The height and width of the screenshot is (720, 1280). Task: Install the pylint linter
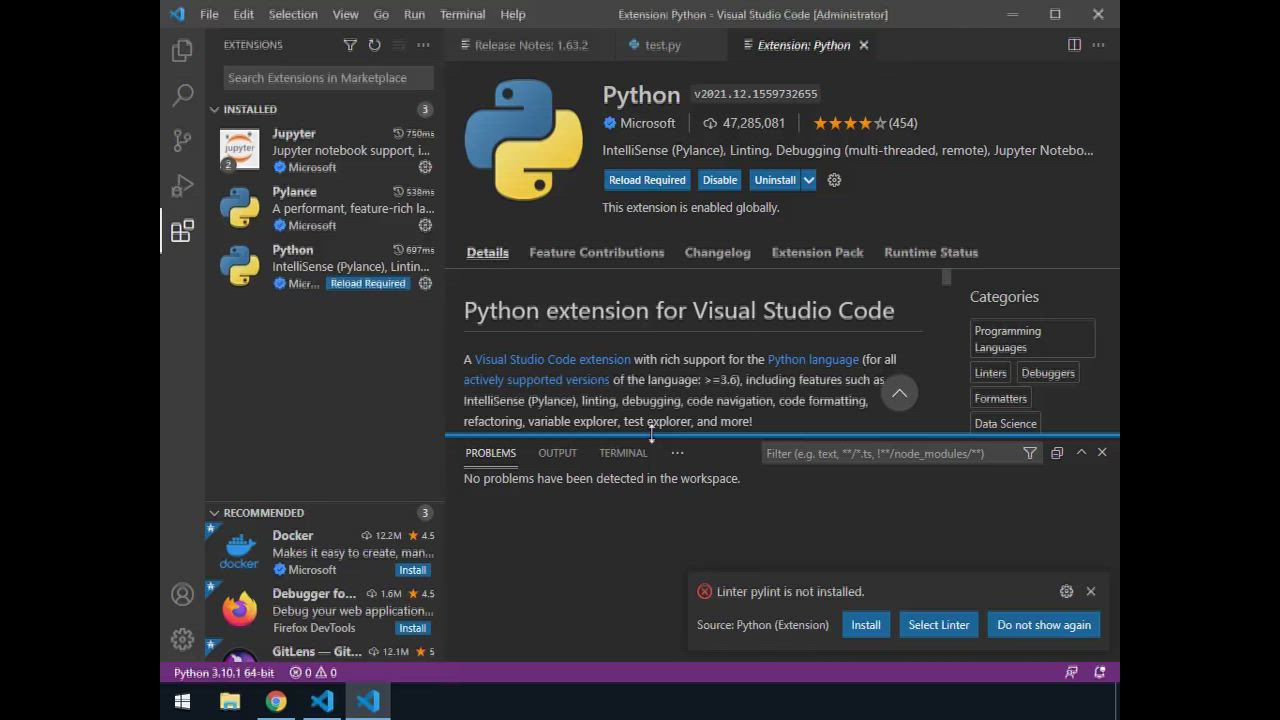tap(866, 625)
